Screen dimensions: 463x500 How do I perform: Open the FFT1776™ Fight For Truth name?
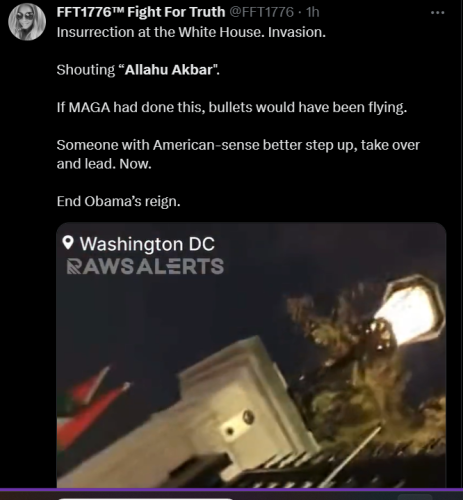[141, 12]
